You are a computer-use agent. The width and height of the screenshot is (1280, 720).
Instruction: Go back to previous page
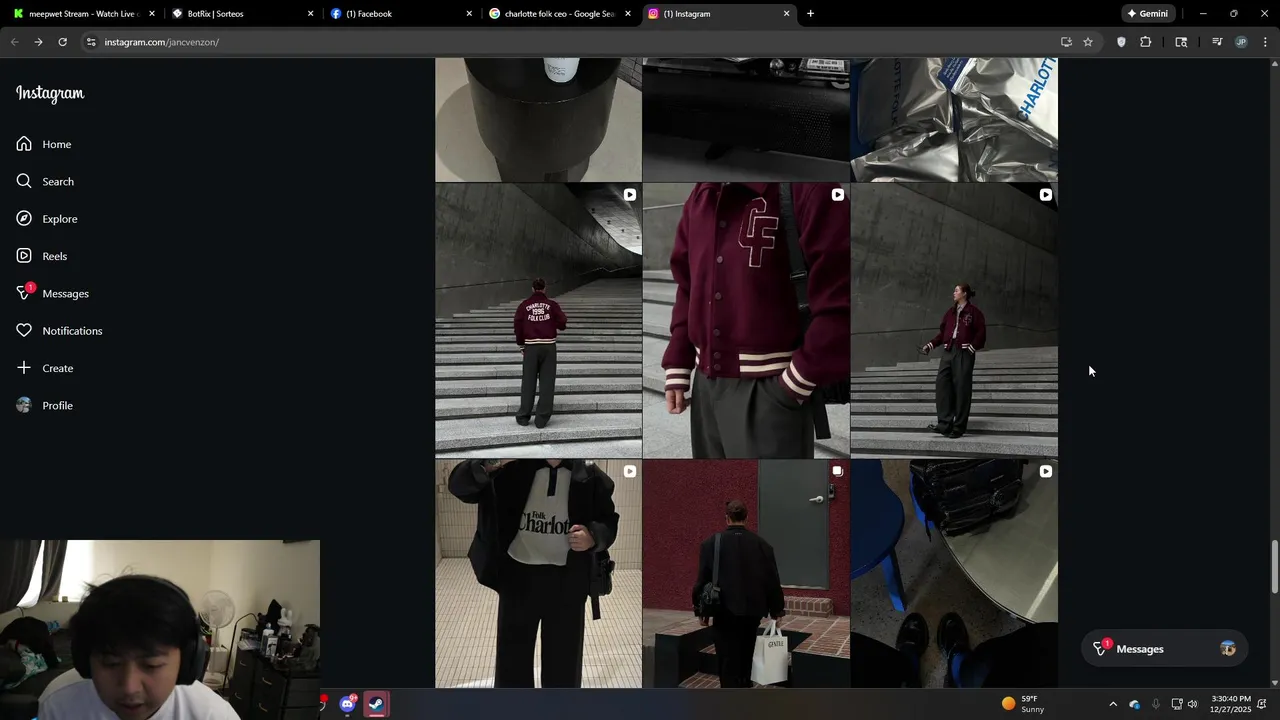[x=14, y=42]
